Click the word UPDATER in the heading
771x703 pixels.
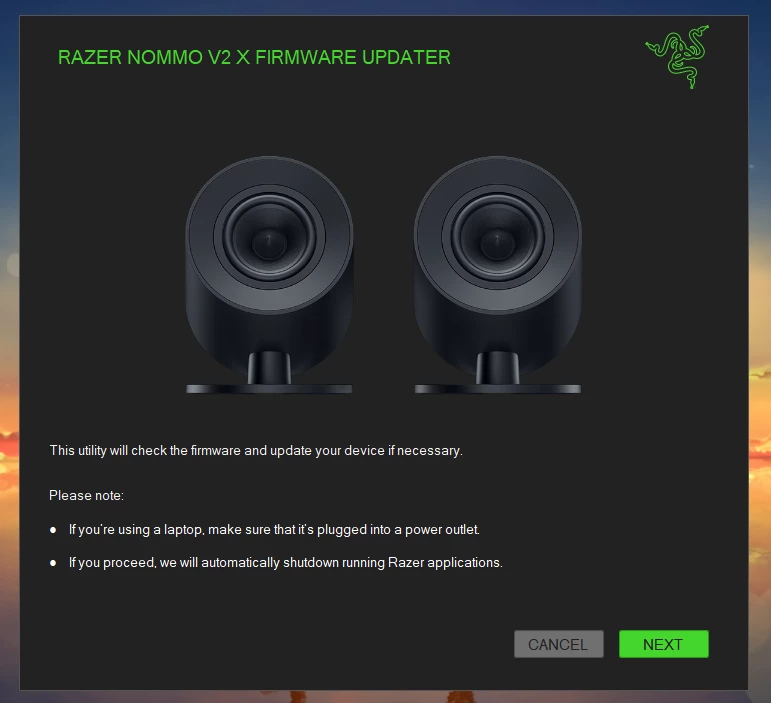point(407,58)
